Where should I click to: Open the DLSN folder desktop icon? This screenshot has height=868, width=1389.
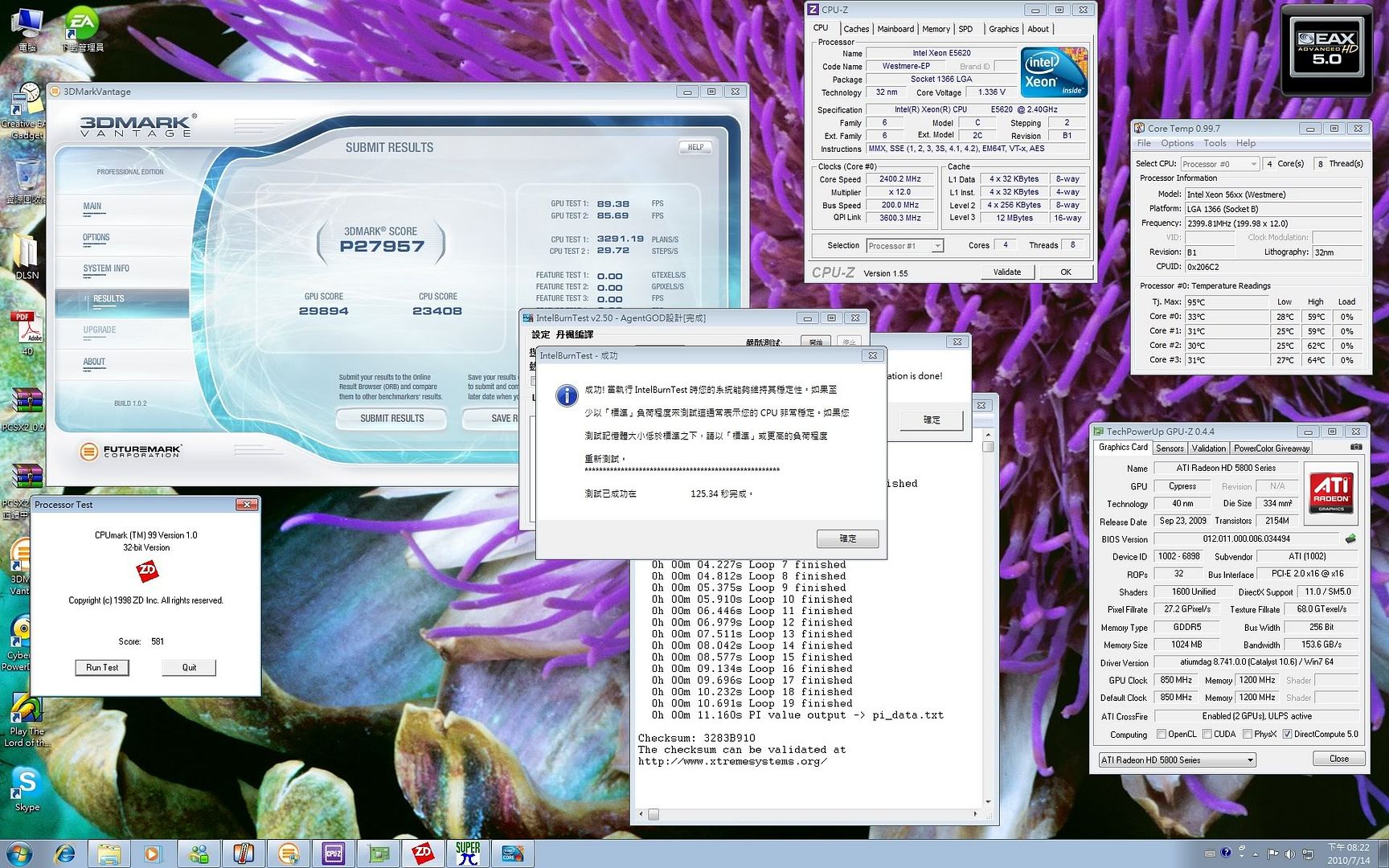click(27, 258)
